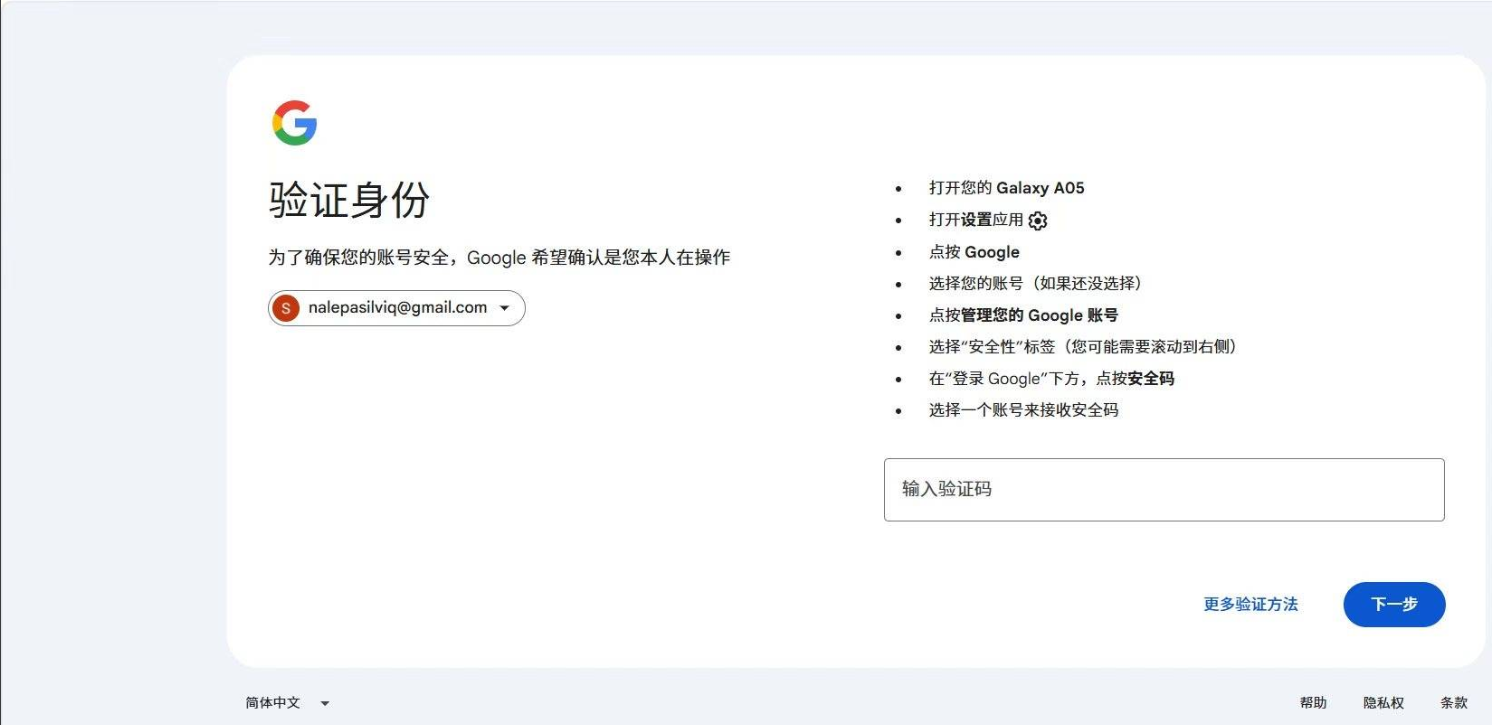Viewport: 1492px width, 725px height.
Task: Click the Google logo
Action: [x=295, y=123]
